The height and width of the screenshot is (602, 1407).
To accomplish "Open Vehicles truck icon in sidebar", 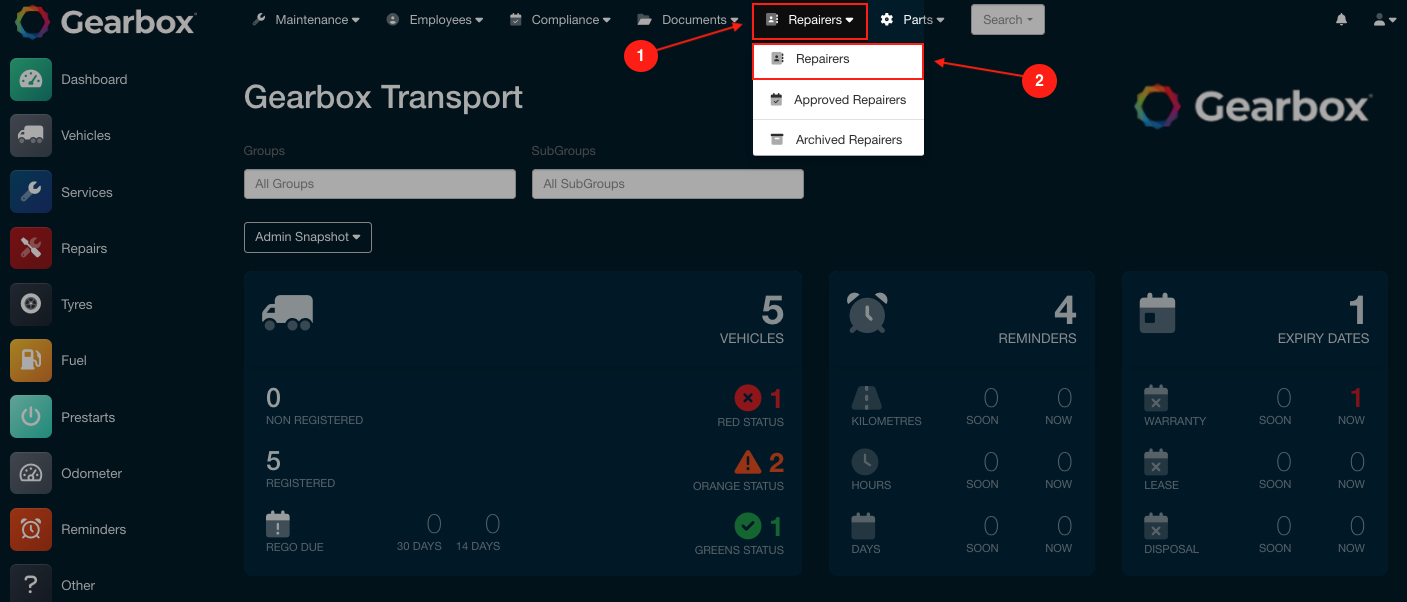I will pos(31,135).
